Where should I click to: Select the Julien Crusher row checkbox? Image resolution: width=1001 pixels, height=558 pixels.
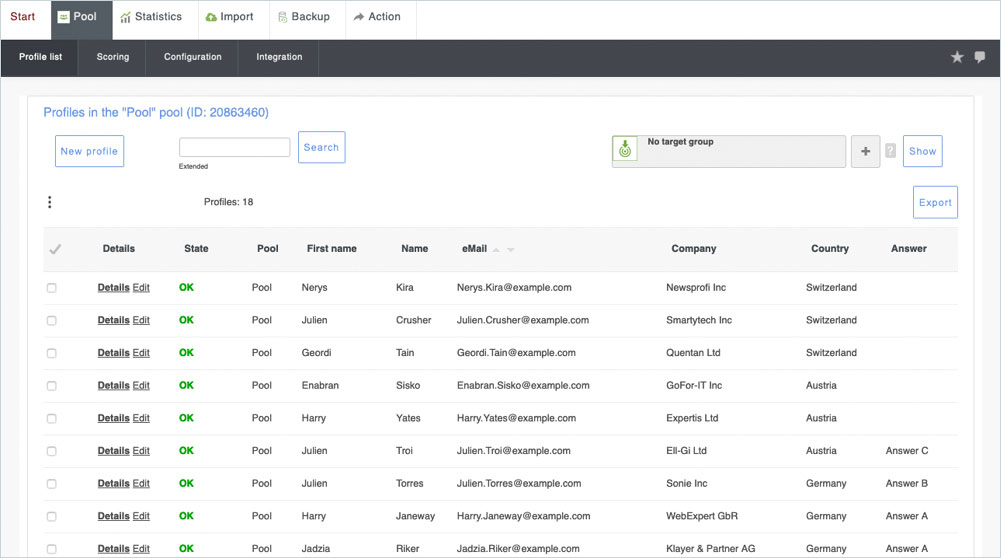52,321
